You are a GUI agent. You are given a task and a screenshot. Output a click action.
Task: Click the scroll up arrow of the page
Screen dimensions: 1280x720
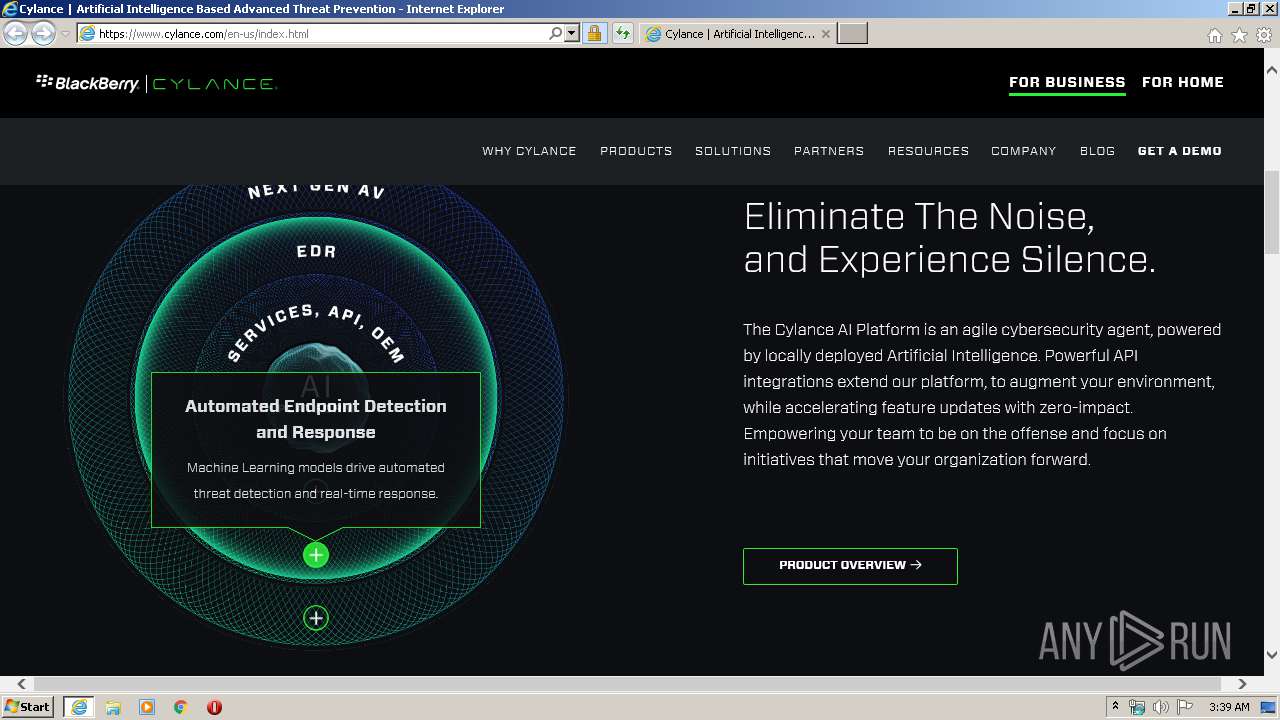[1272, 71]
